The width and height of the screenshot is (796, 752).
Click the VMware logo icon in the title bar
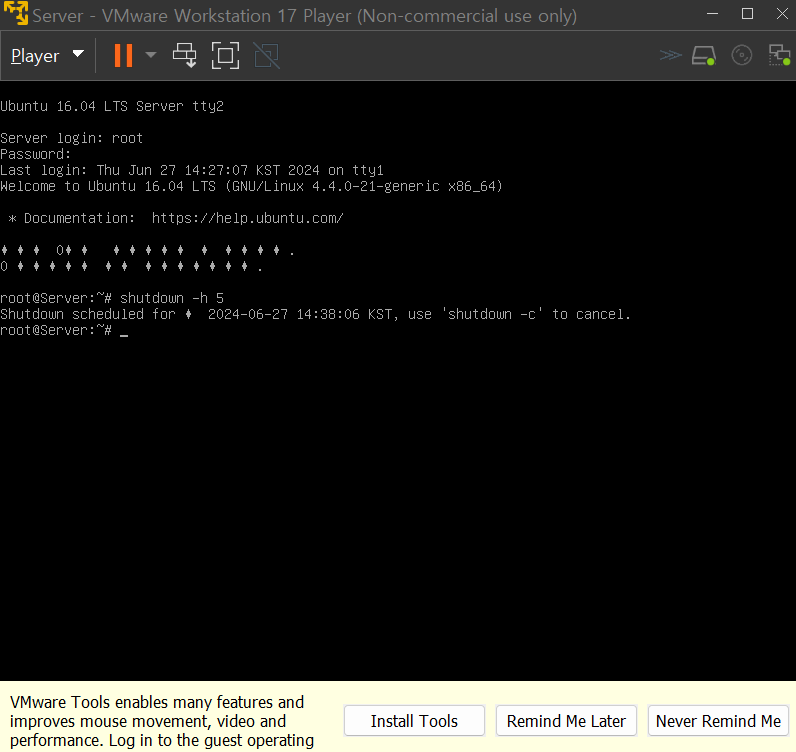click(16, 13)
